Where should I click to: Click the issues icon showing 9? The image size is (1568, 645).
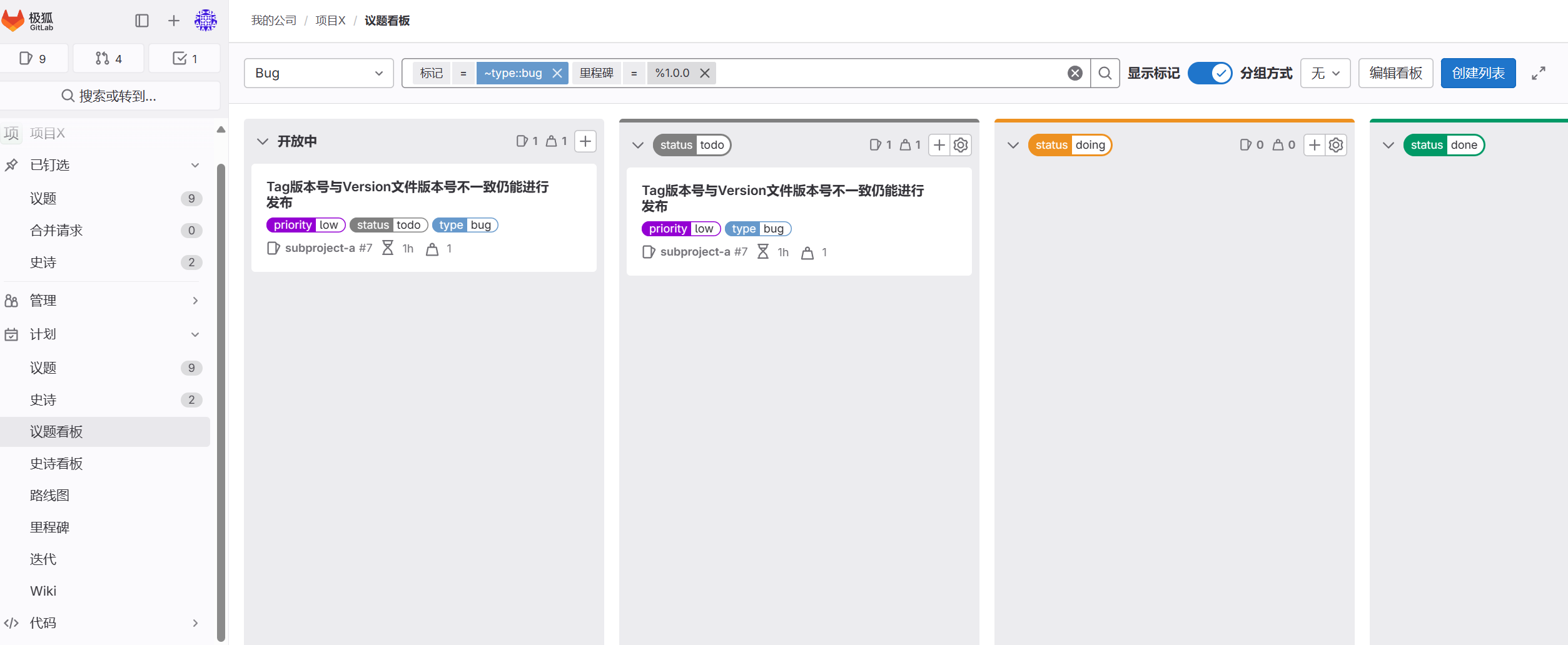pos(34,58)
